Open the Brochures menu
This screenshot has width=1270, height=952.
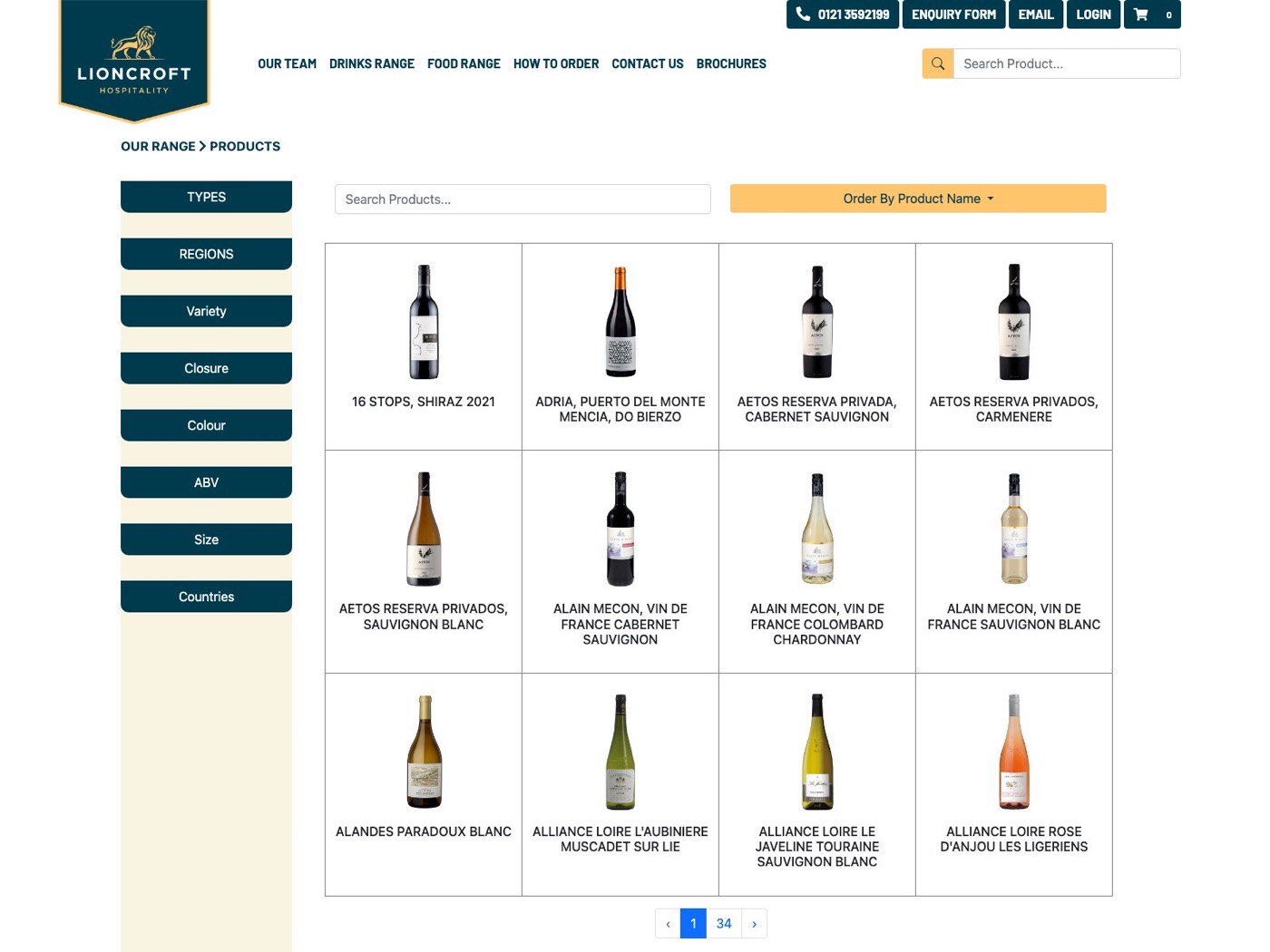[x=731, y=63]
